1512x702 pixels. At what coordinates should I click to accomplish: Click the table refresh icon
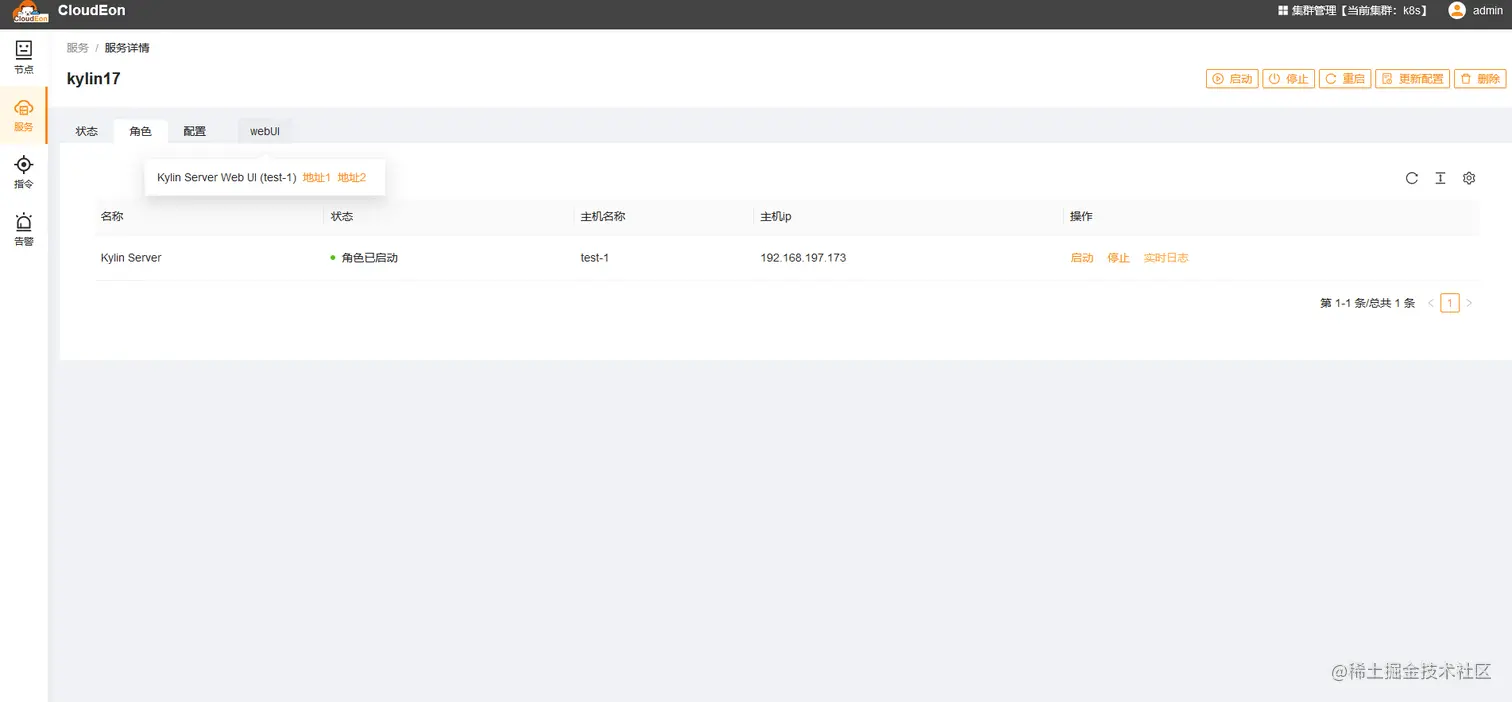[x=1412, y=178]
